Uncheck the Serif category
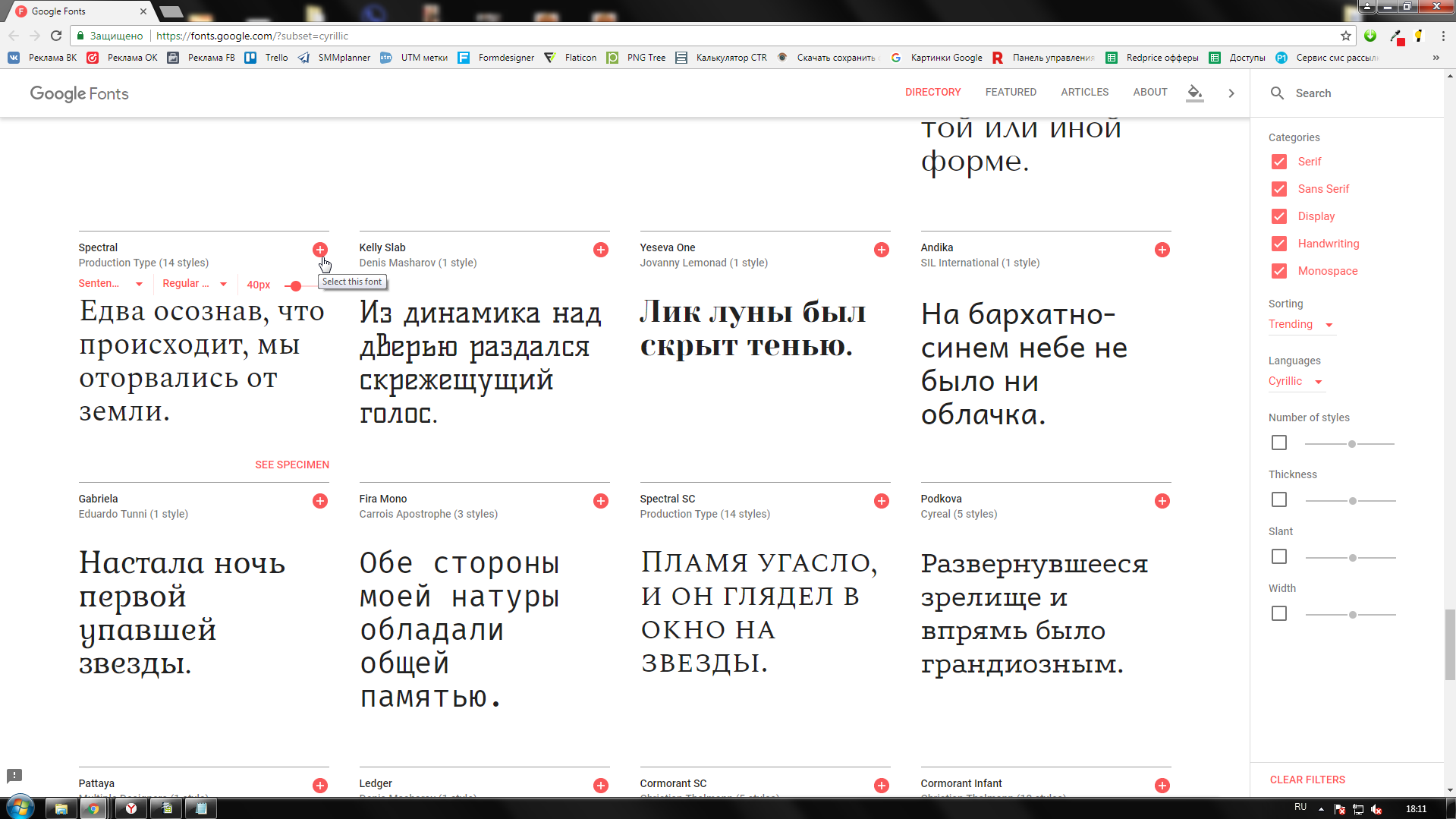Viewport: 1456px width, 819px height. pyautogui.click(x=1279, y=162)
